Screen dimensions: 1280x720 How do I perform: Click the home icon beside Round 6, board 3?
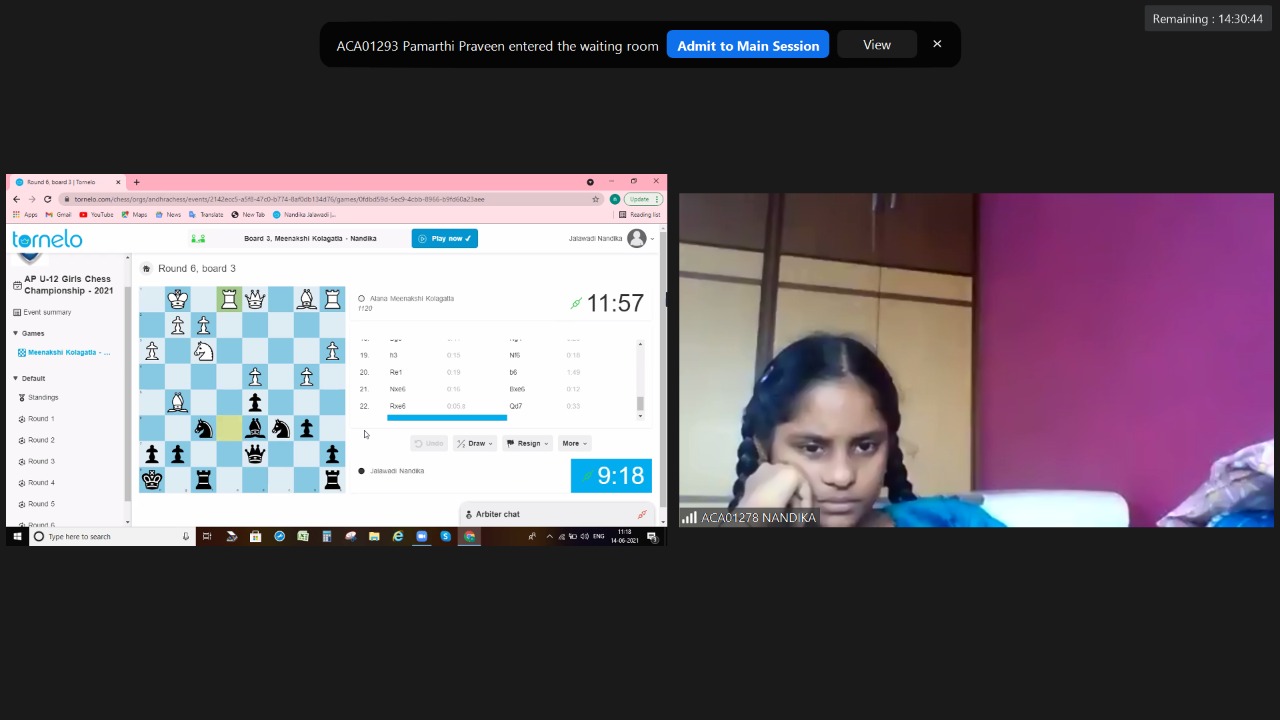pyautogui.click(x=147, y=269)
